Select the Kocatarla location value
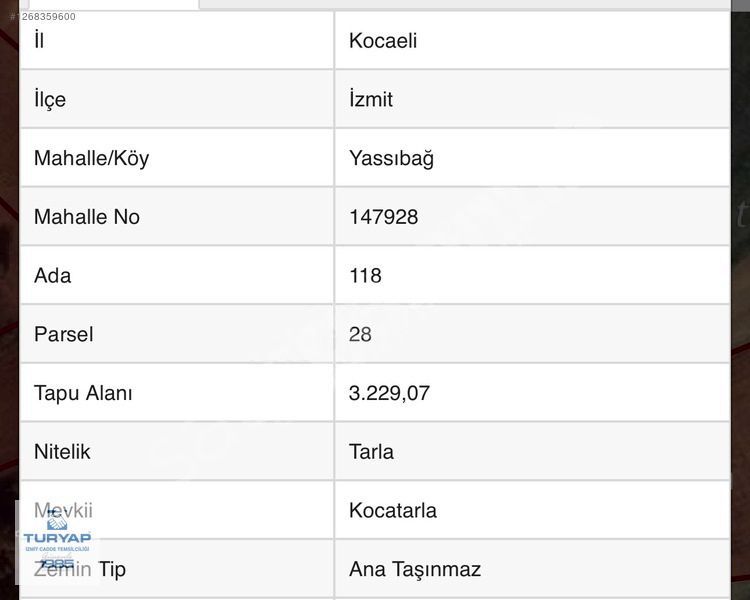This screenshot has height=600, width=750. pos(393,511)
